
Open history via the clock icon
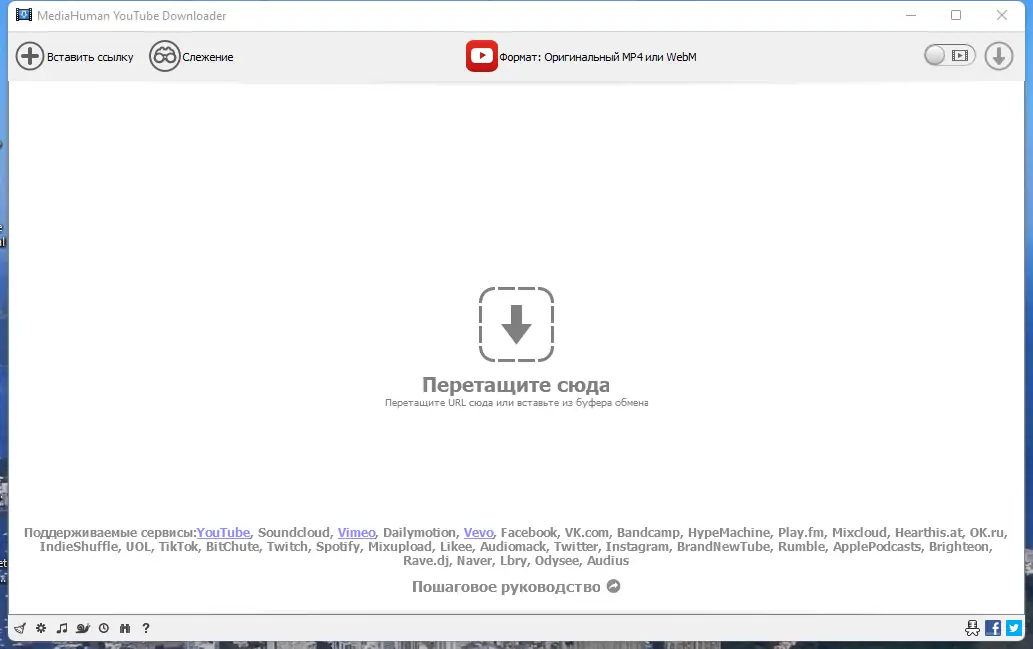[104, 628]
